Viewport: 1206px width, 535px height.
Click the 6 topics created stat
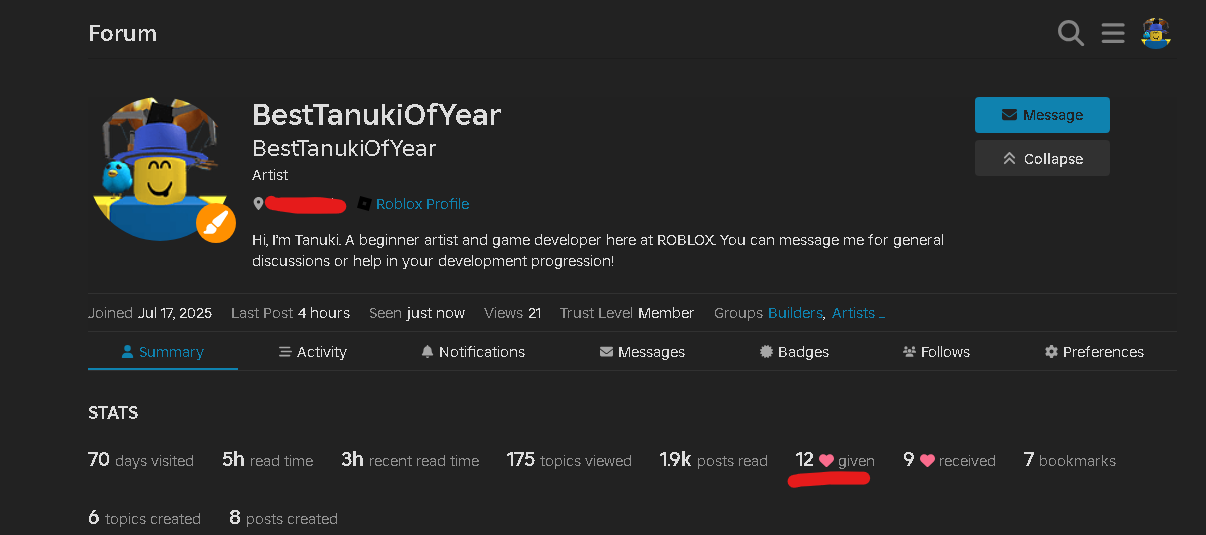point(144,518)
